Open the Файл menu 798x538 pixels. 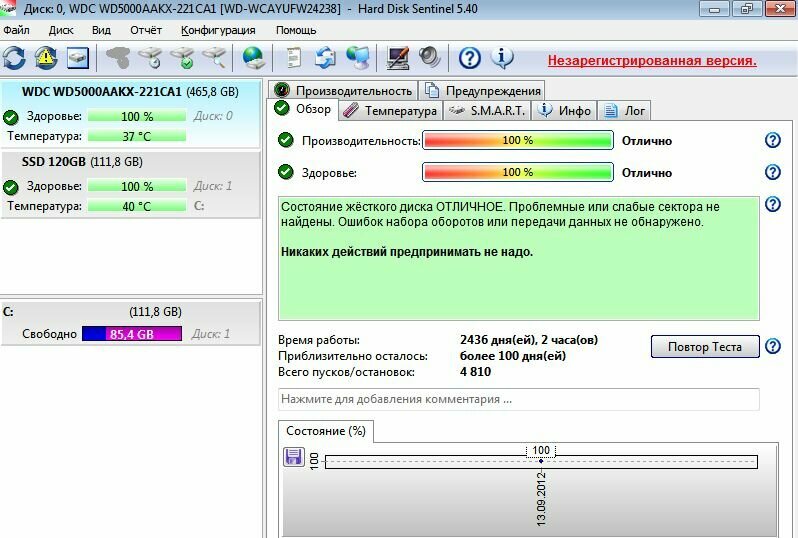point(16,30)
